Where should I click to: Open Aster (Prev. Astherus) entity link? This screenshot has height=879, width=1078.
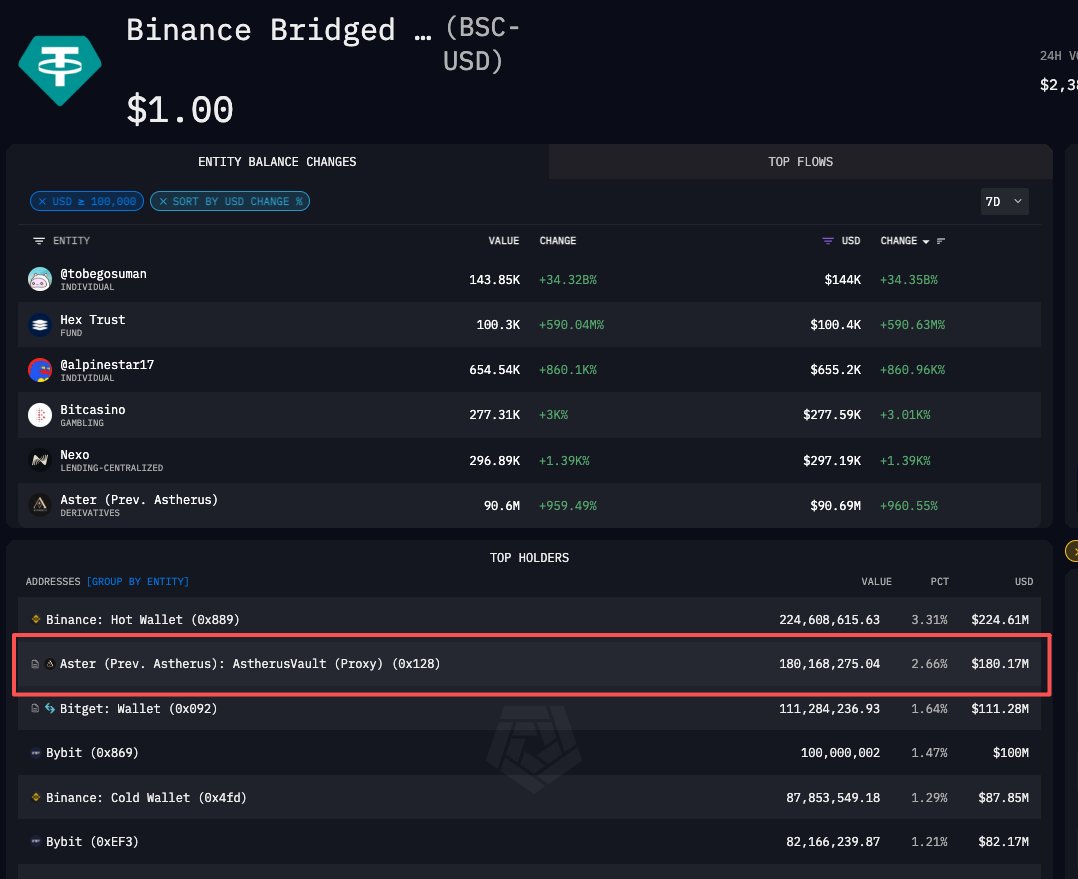pos(139,500)
